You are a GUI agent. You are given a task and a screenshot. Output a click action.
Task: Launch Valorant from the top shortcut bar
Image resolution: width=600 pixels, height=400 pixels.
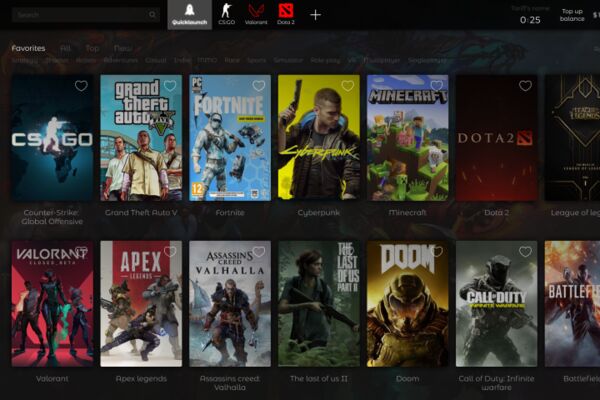point(256,15)
